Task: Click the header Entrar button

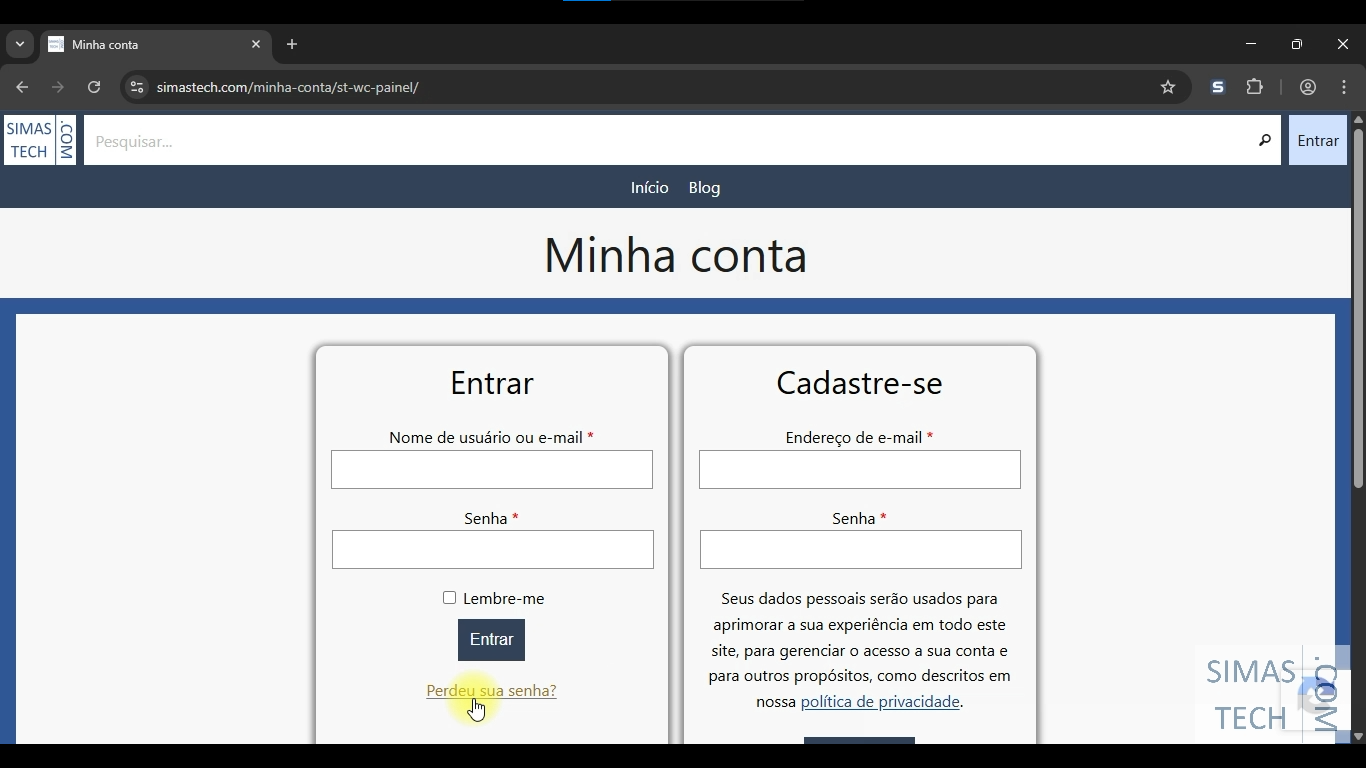Action: tap(1318, 141)
